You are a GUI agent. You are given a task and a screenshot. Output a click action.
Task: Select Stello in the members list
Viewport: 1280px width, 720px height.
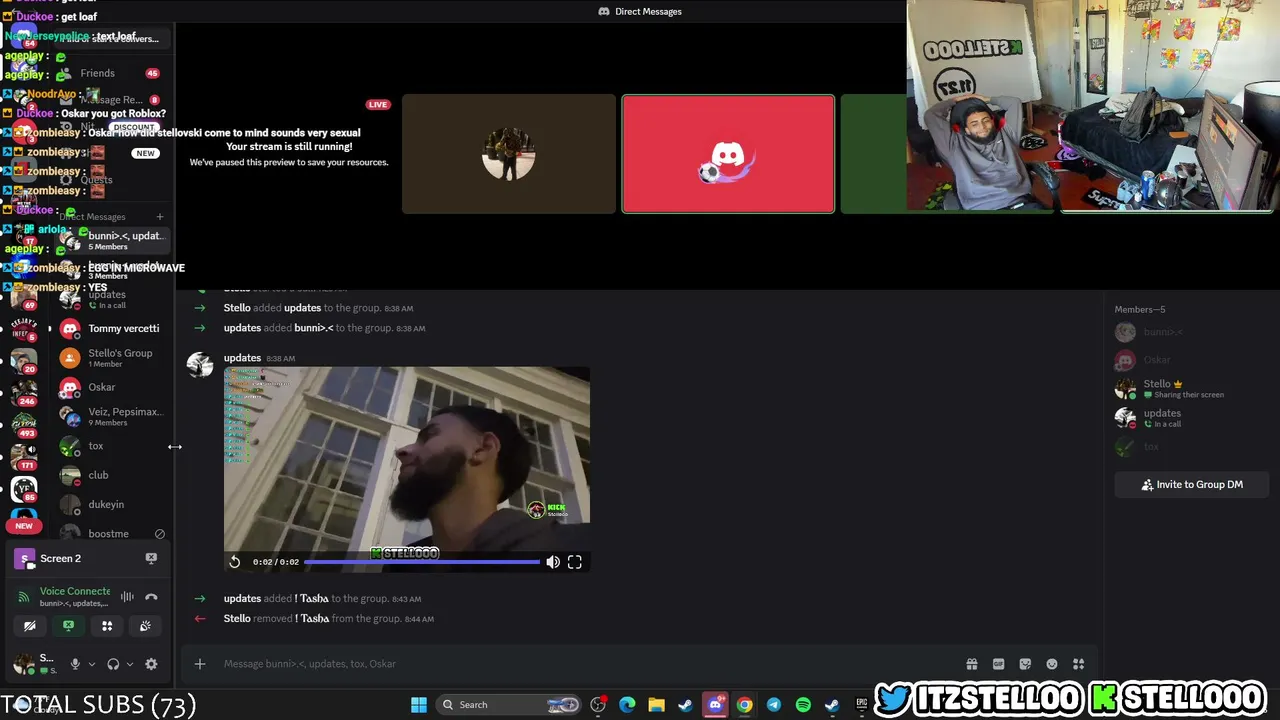pos(1190,388)
